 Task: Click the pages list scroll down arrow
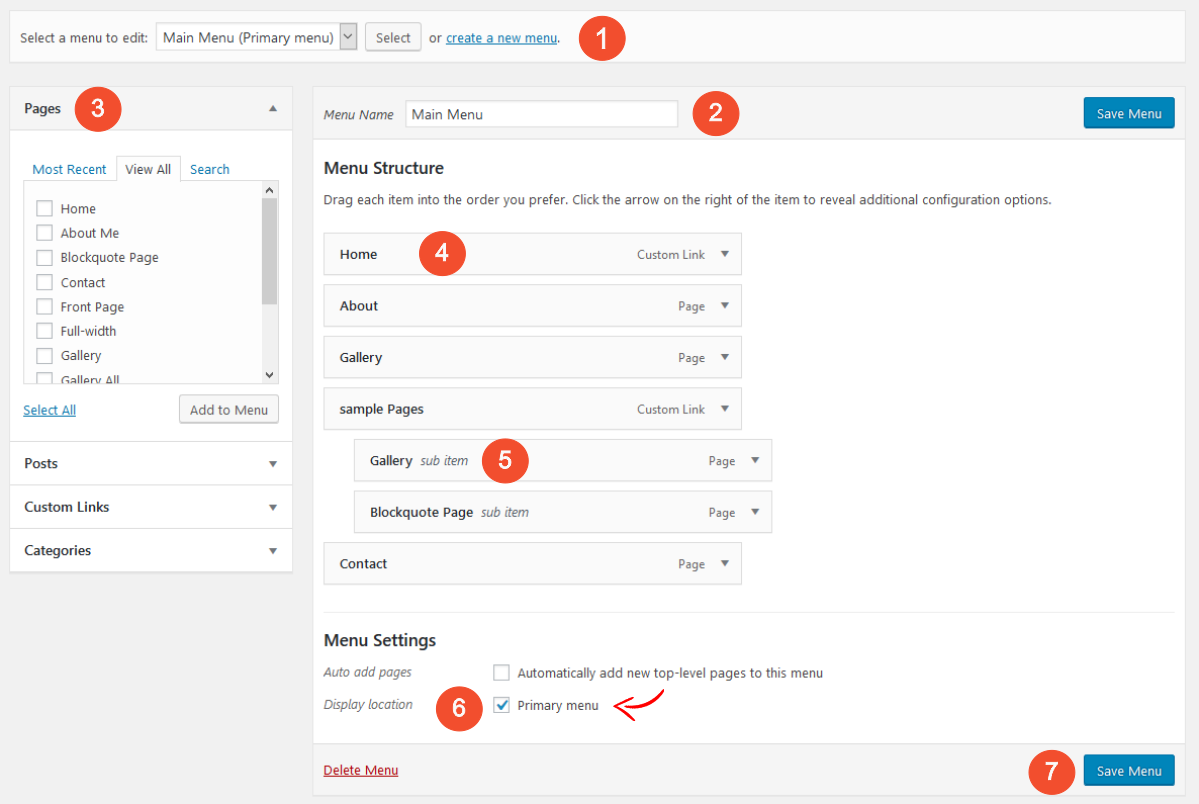coord(269,375)
